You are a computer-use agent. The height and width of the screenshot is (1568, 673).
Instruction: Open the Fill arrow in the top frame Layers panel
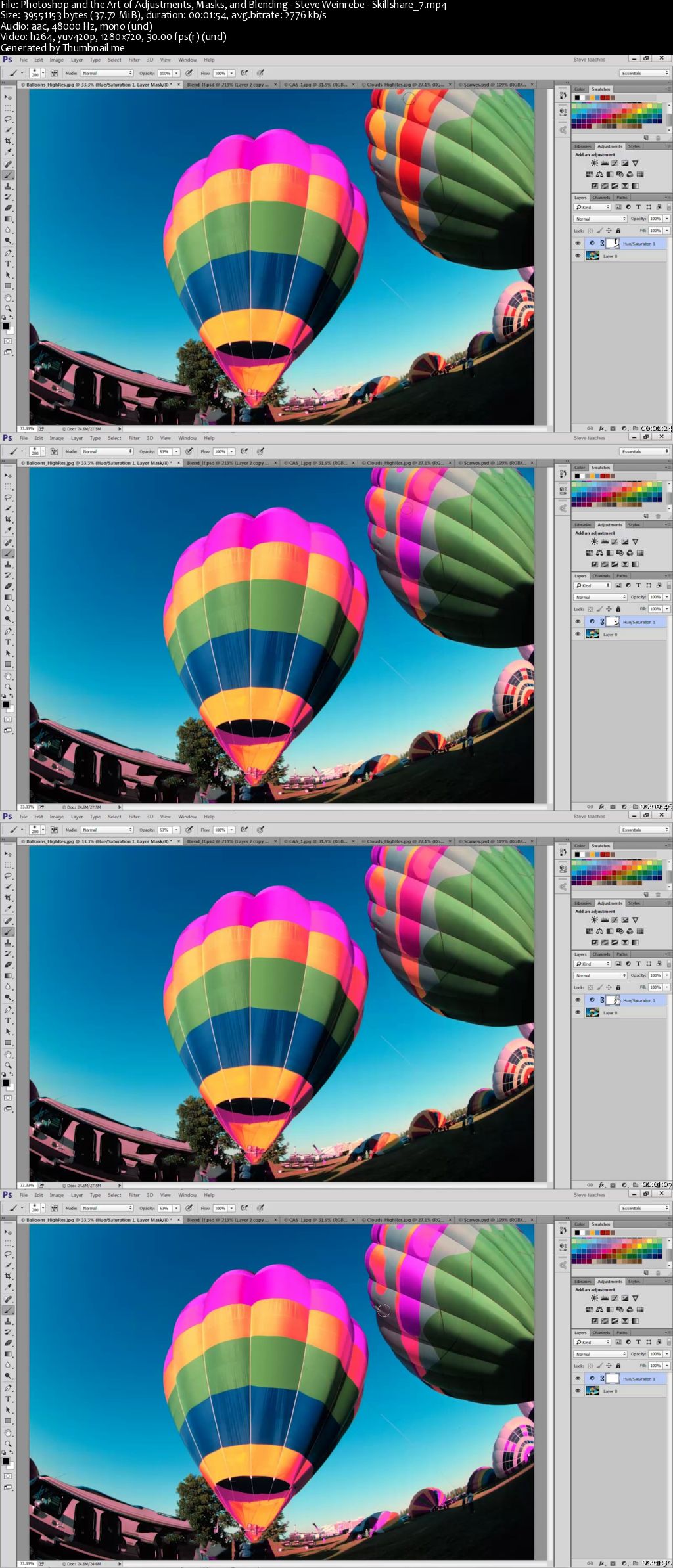point(666,231)
